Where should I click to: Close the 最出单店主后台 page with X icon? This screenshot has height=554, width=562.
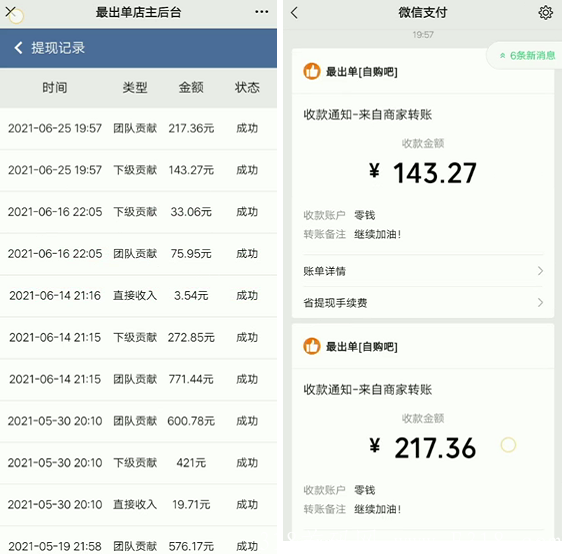[x=11, y=12]
